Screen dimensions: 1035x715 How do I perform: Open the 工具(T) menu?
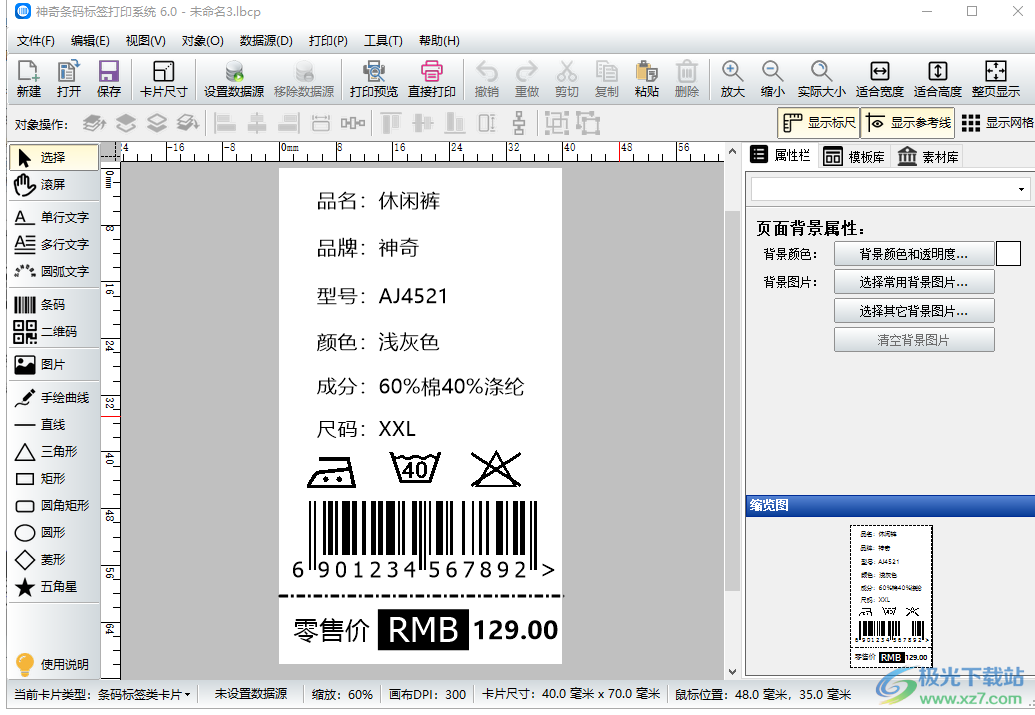384,41
